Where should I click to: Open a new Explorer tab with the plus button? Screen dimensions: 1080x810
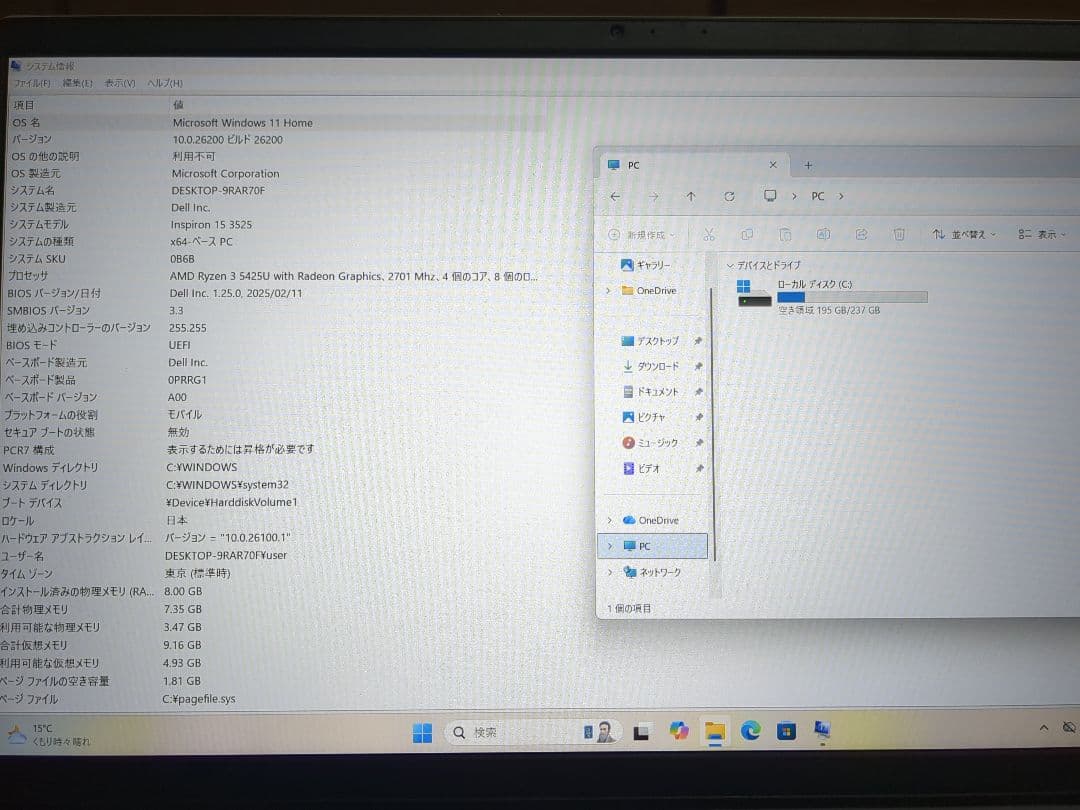pos(806,163)
